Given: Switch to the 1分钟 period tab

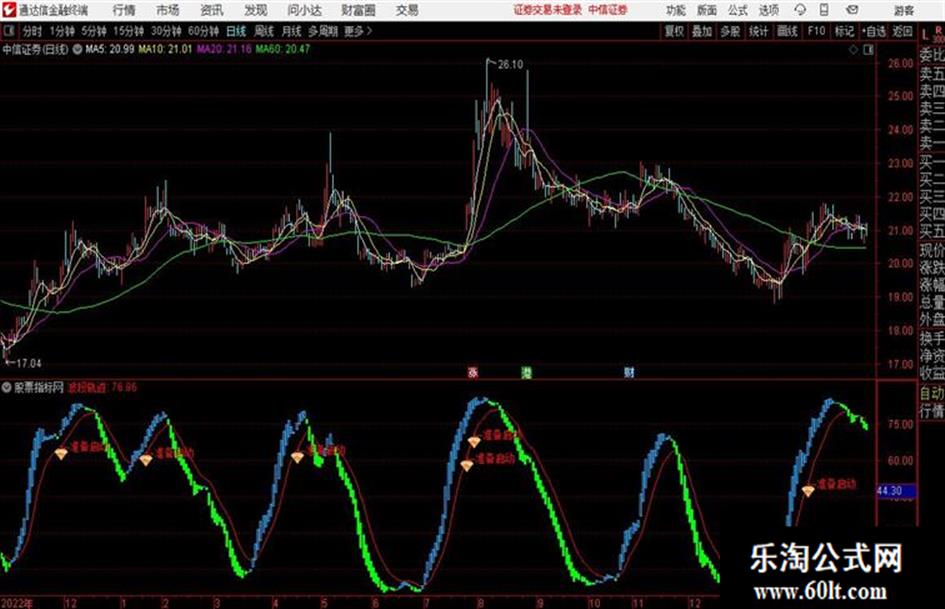Looking at the screenshot, I should click(62, 31).
